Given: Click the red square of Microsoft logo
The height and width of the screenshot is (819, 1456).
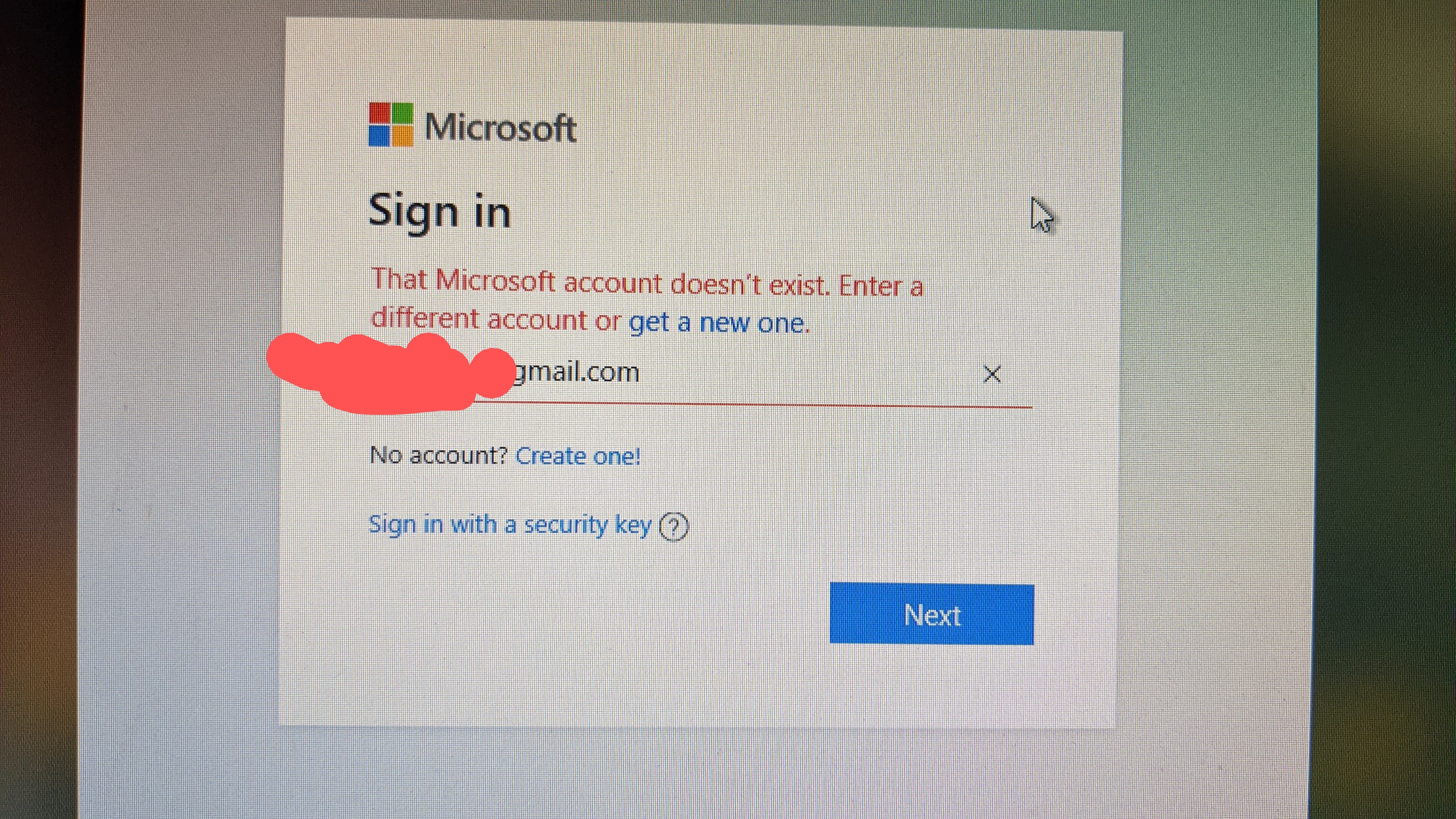Looking at the screenshot, I should 379,113.
